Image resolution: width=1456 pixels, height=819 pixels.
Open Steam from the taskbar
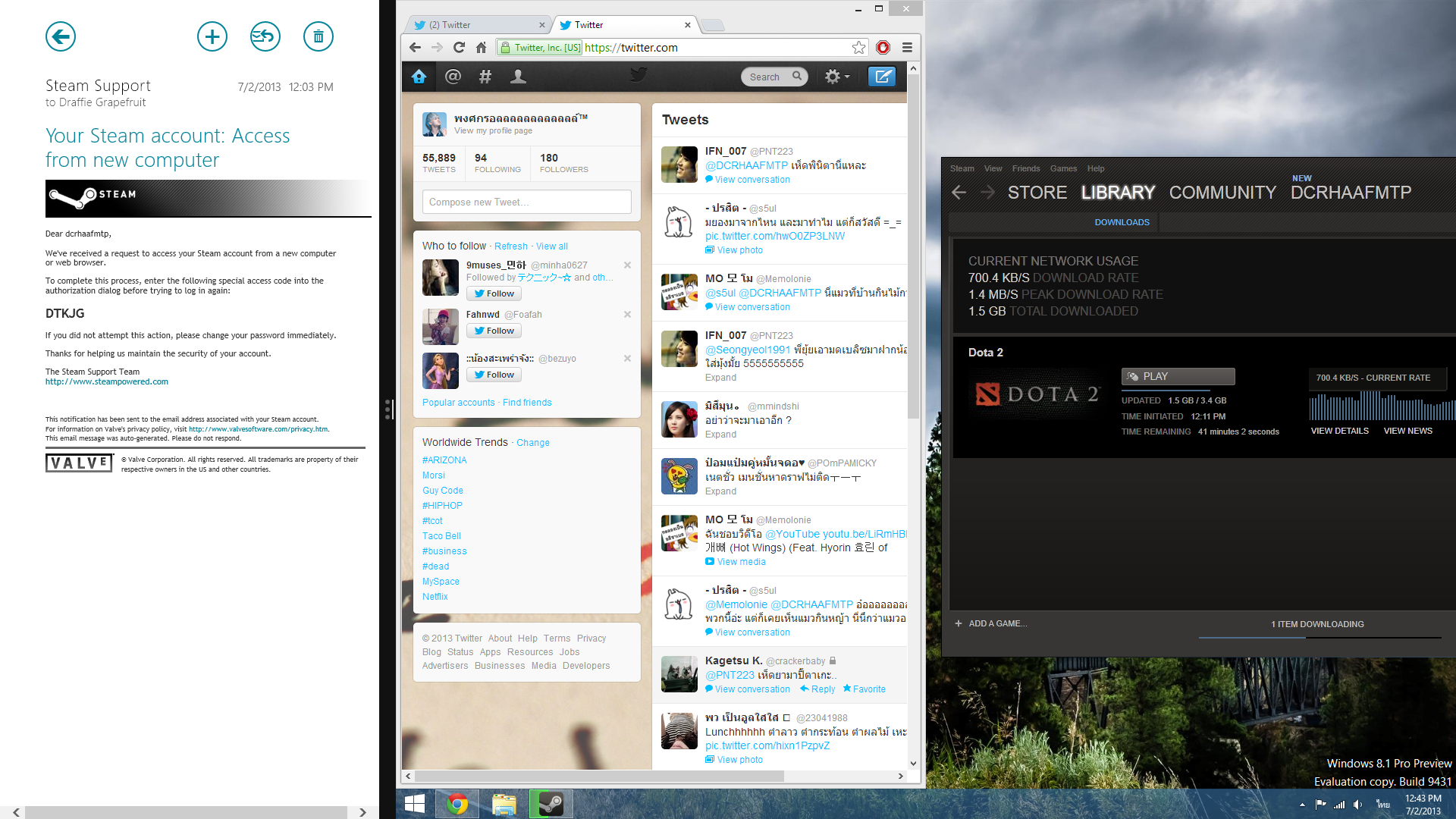point(551,804)
